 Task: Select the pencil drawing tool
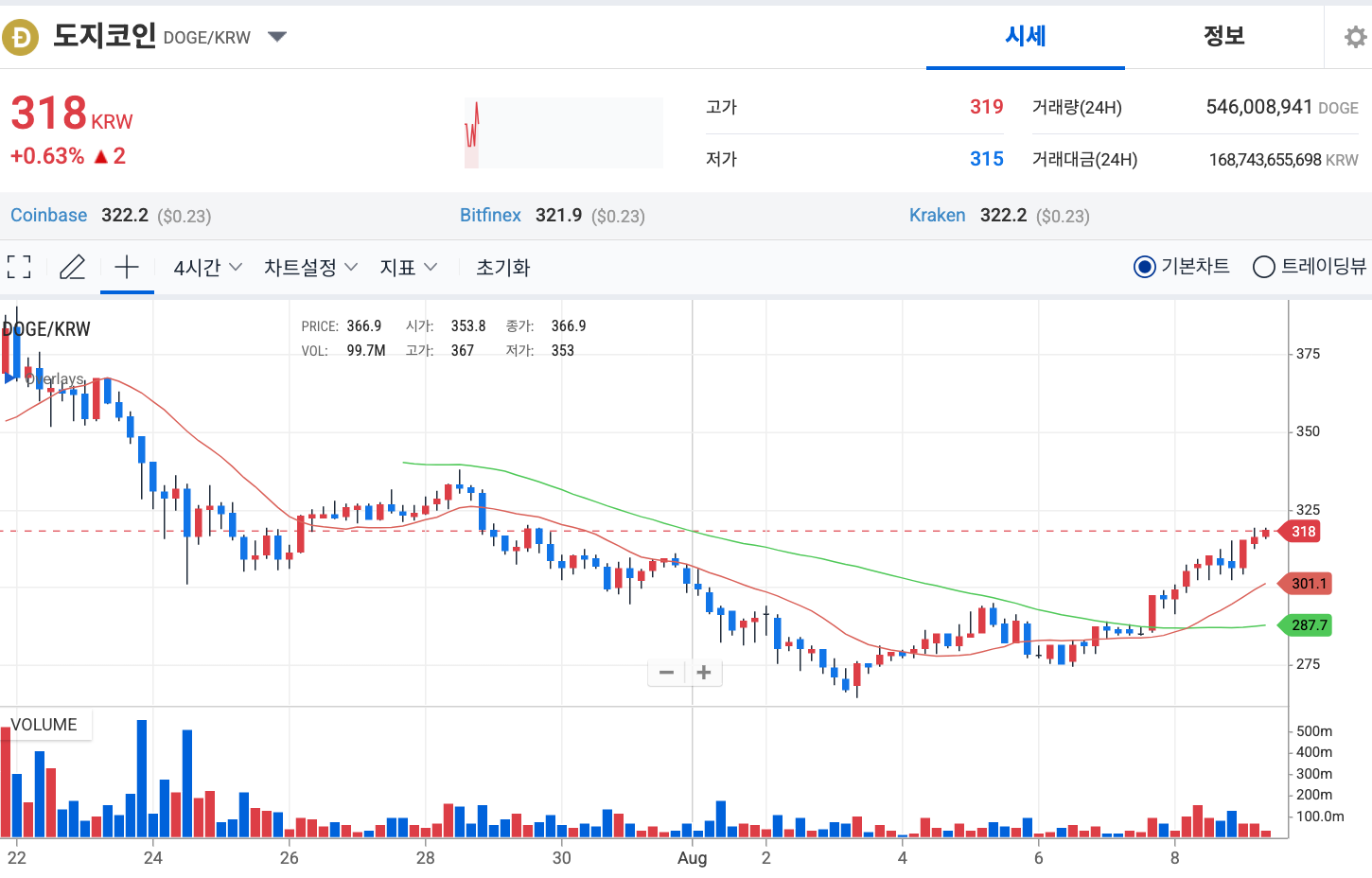tap(73, 267)
